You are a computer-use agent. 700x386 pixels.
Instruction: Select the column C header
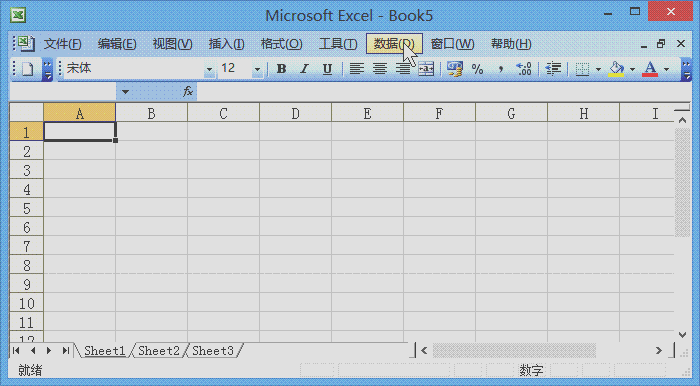(223, 113)
